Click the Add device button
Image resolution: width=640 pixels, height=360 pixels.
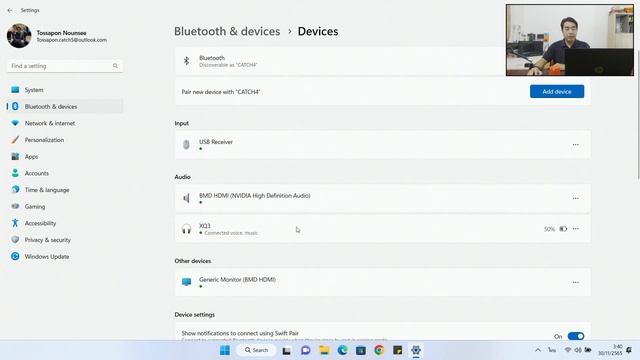557,91
